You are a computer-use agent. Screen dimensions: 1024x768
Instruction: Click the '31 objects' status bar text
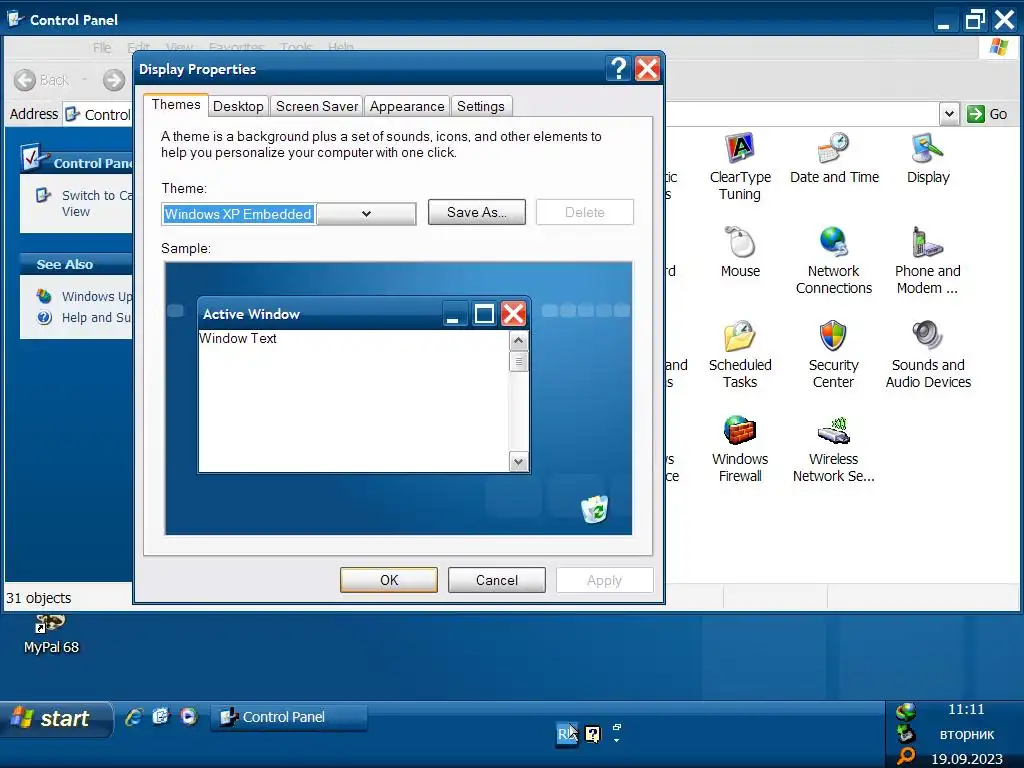tap(39, 598)
